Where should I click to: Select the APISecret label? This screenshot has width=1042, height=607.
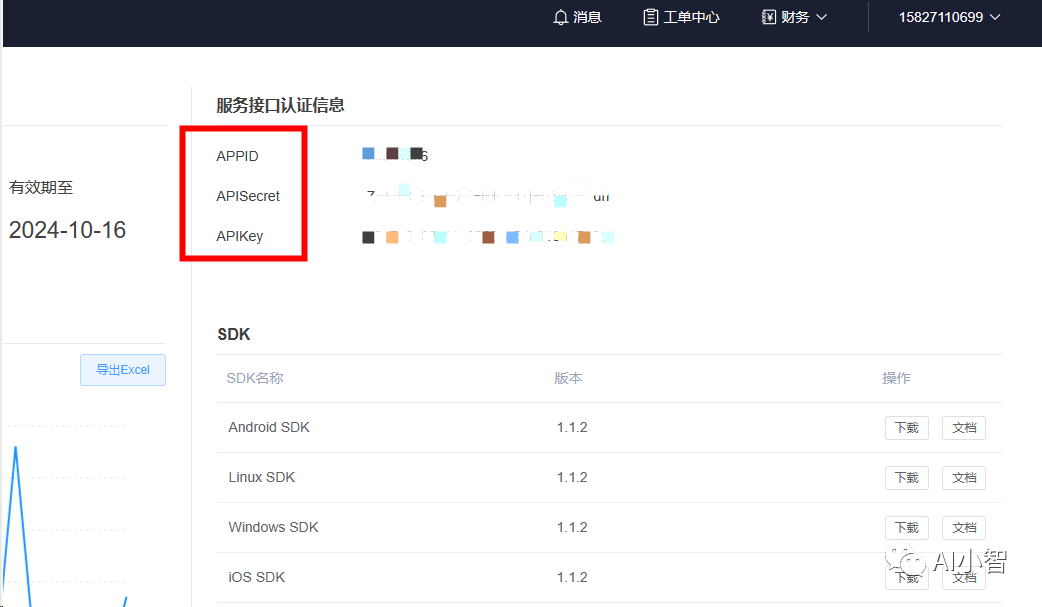[x=248, y=196]
